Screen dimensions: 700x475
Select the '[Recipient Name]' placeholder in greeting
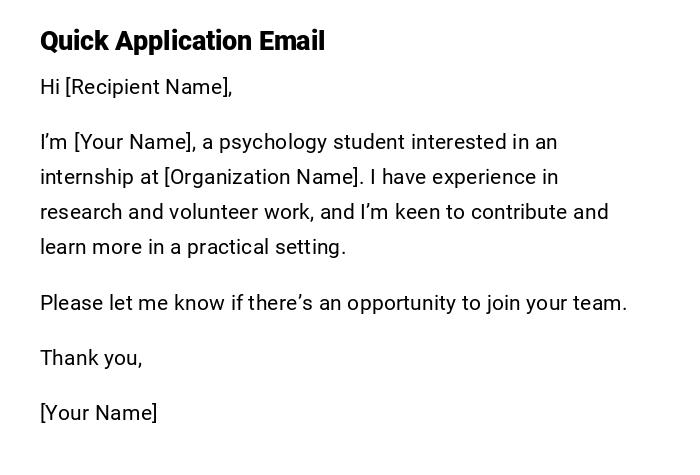click(x=148, y=87)
